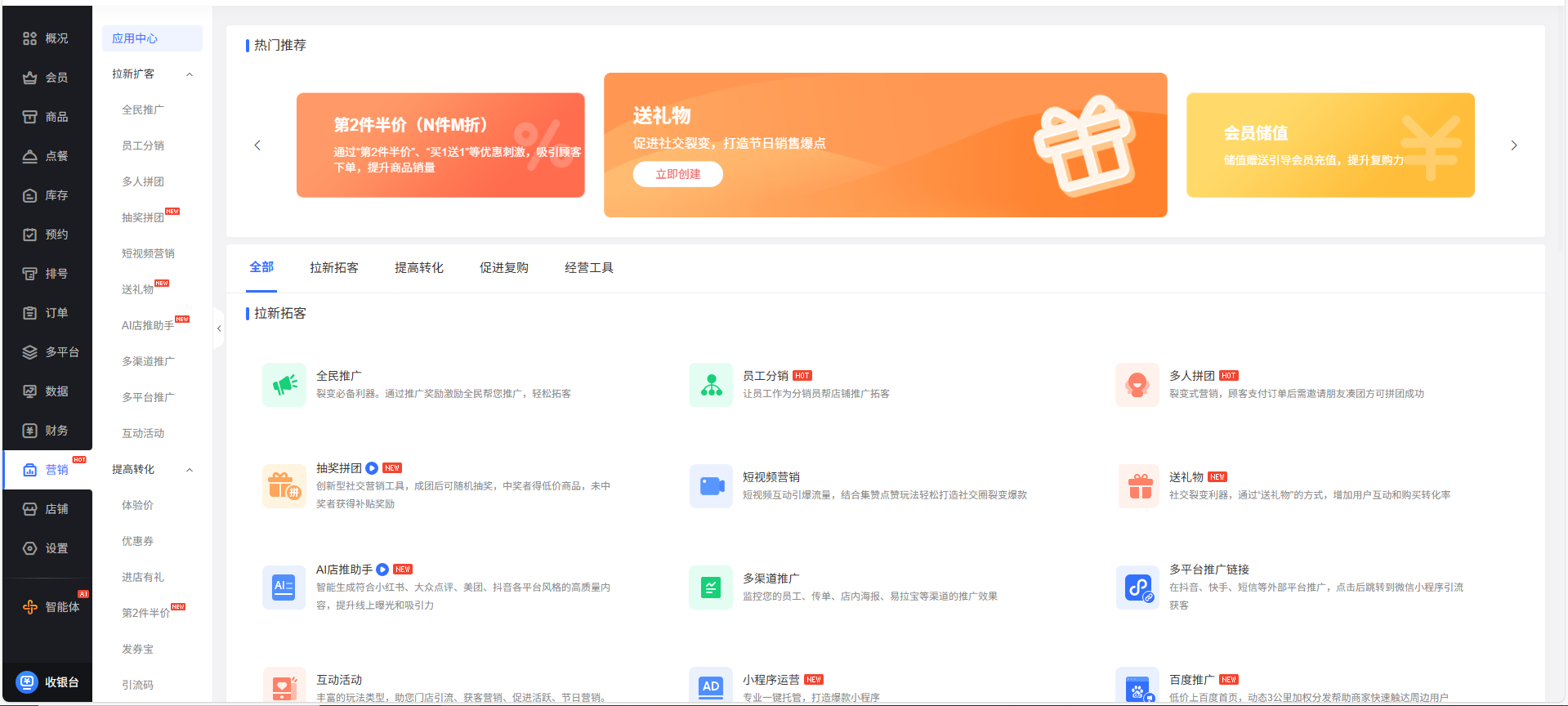Open 优惠券 in the sidebar
1568x706 pixels.
137,541
